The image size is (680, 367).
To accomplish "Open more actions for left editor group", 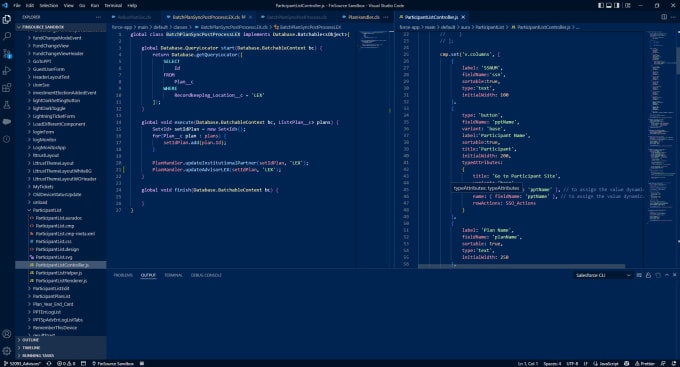I will click(x=386, y=17).
